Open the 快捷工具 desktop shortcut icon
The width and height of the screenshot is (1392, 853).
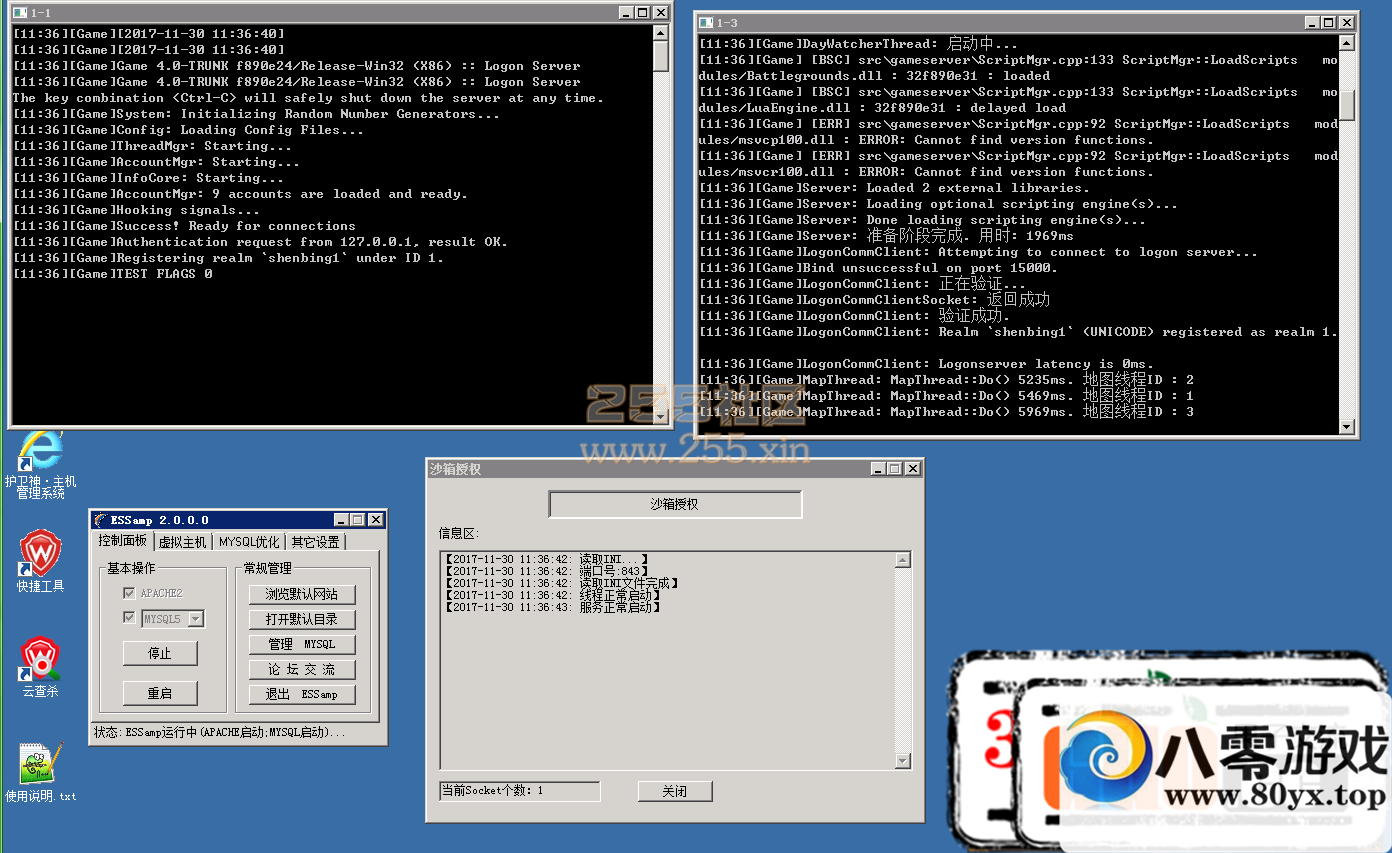[40, 552]
